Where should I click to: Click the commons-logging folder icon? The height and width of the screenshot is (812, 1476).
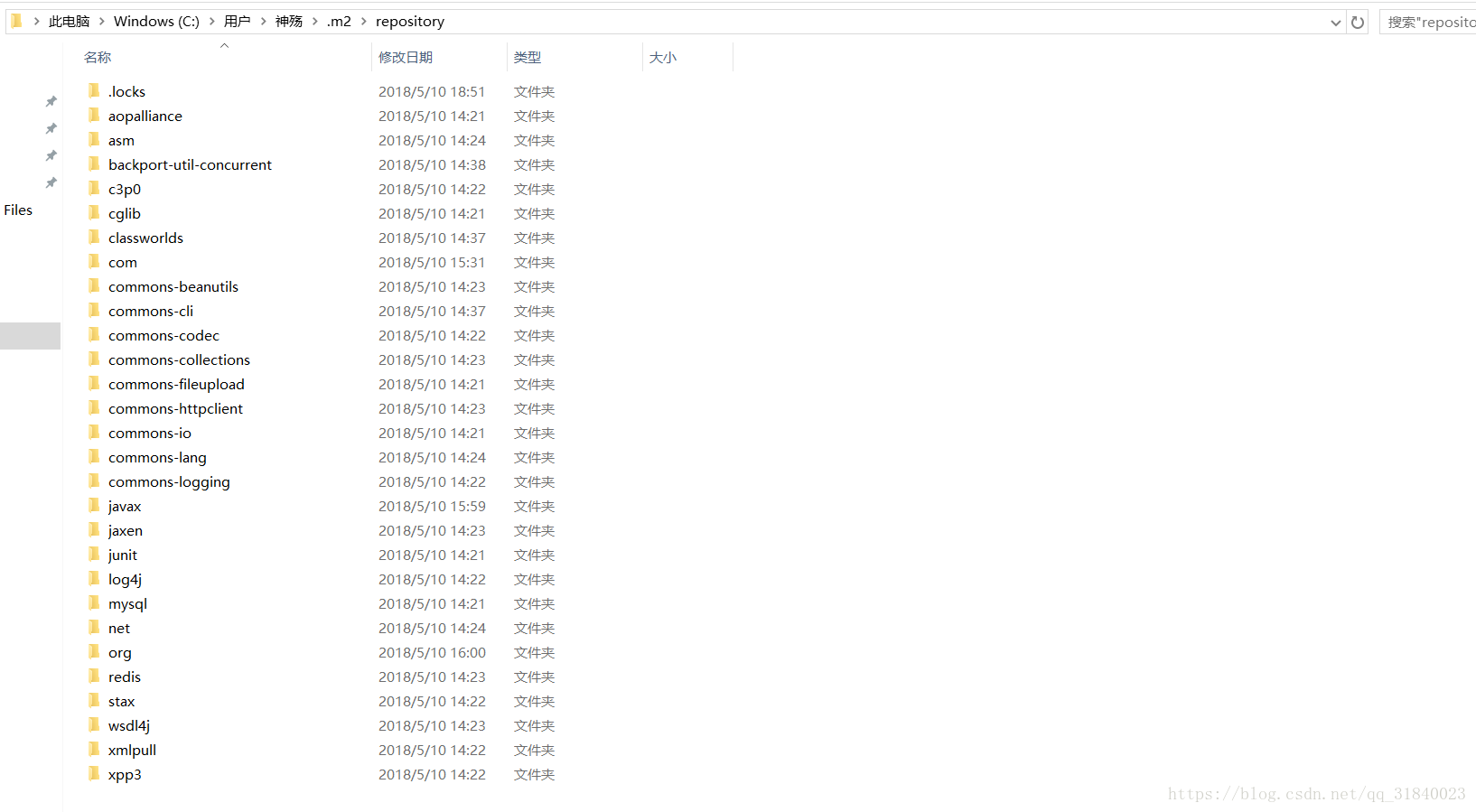[x=94, y=481]
